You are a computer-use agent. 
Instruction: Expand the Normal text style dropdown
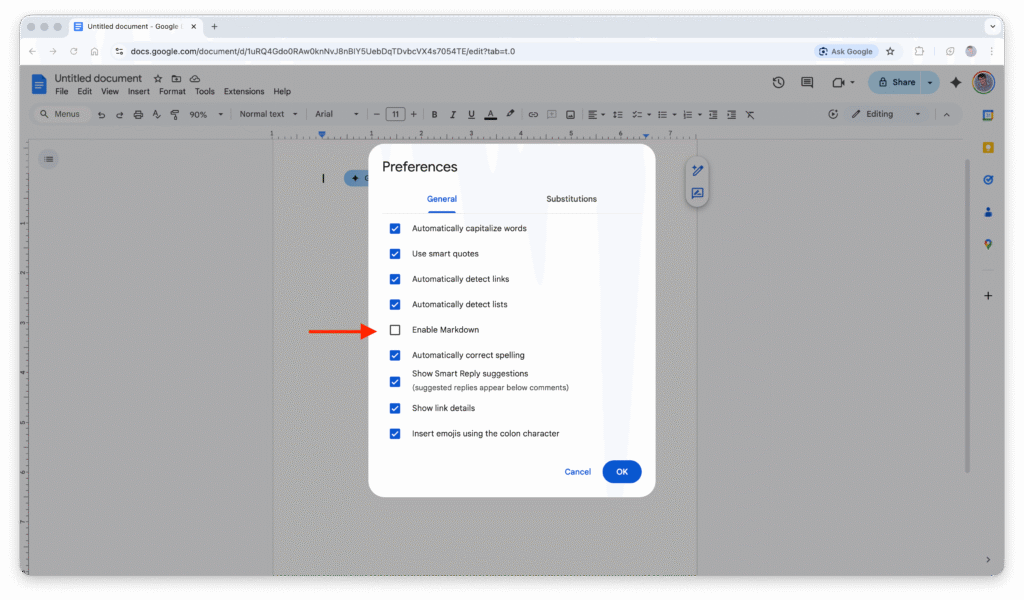268,115
